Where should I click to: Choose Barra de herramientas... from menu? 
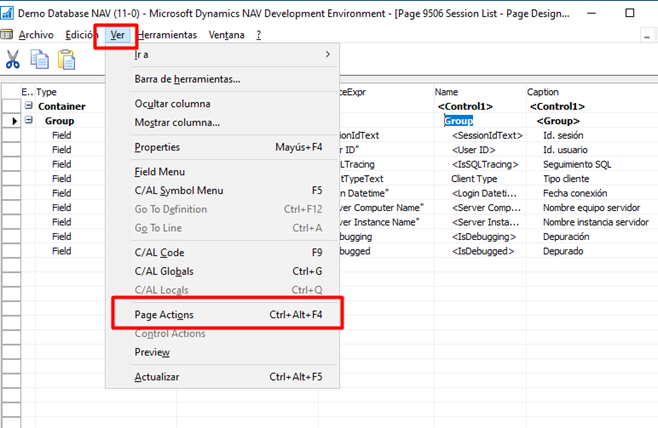(222, 79)
